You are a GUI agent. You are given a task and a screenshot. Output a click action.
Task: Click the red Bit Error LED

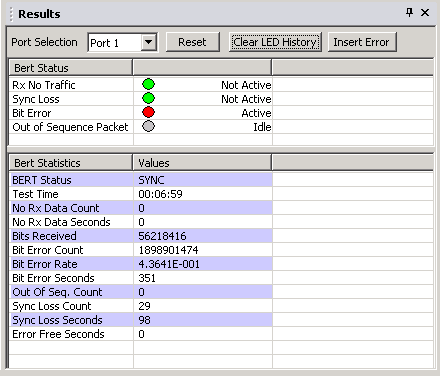pos(148,112)
